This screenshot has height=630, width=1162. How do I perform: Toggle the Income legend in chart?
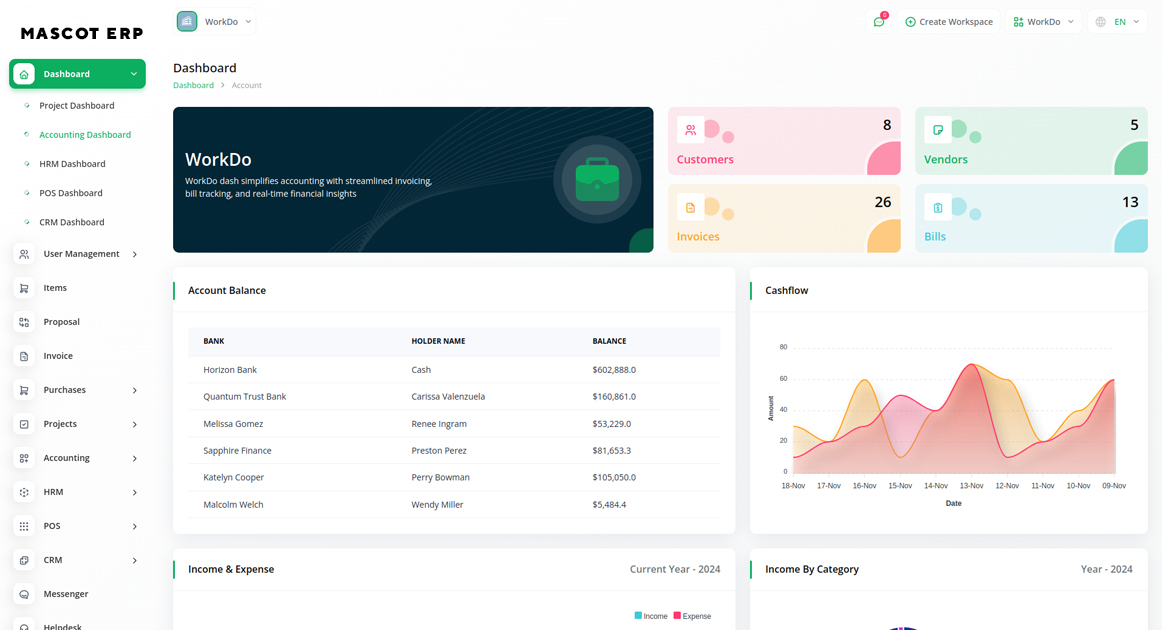(x=651, y=616)
